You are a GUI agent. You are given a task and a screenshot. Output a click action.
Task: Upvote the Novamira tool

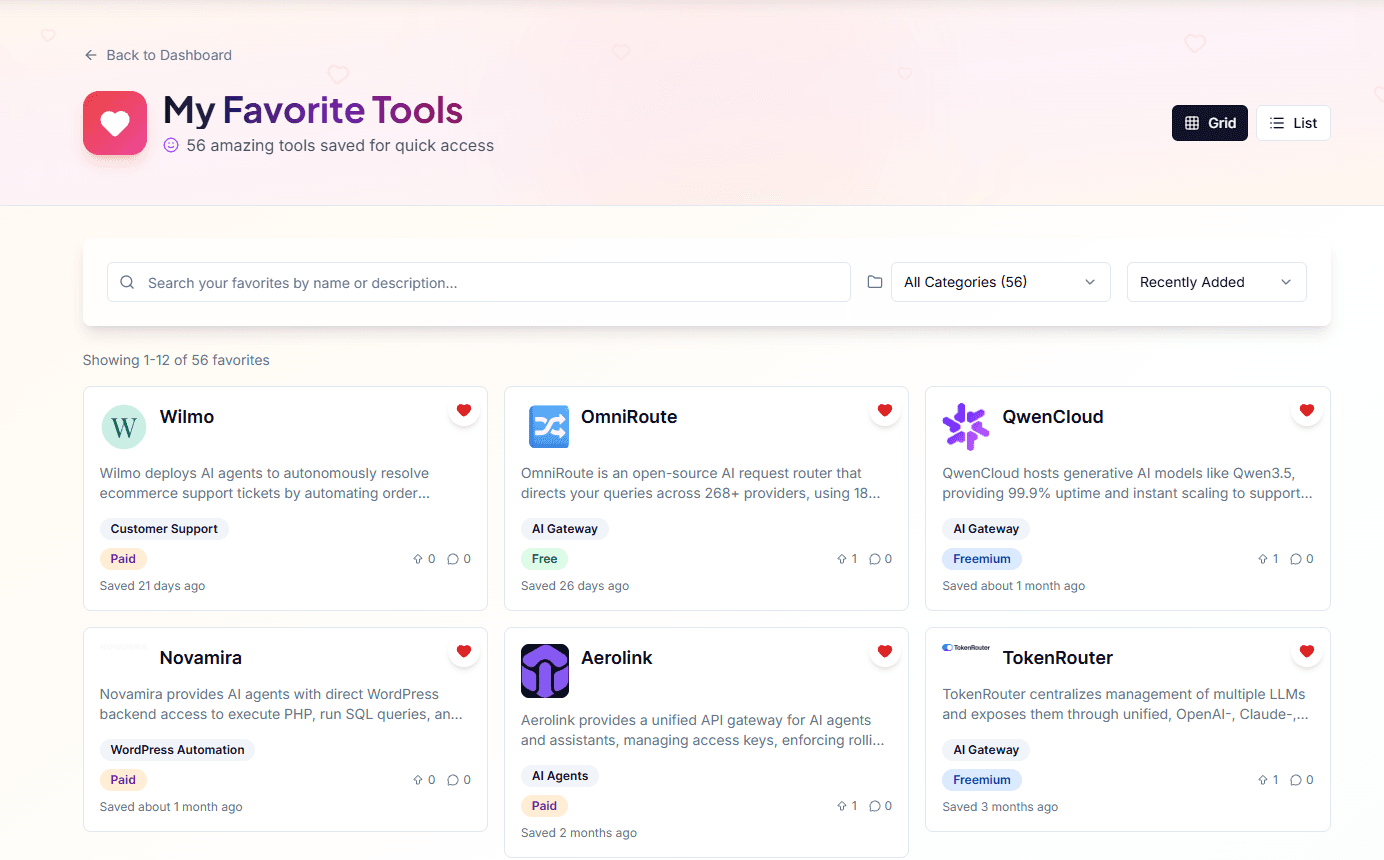(x=424, y=780)
